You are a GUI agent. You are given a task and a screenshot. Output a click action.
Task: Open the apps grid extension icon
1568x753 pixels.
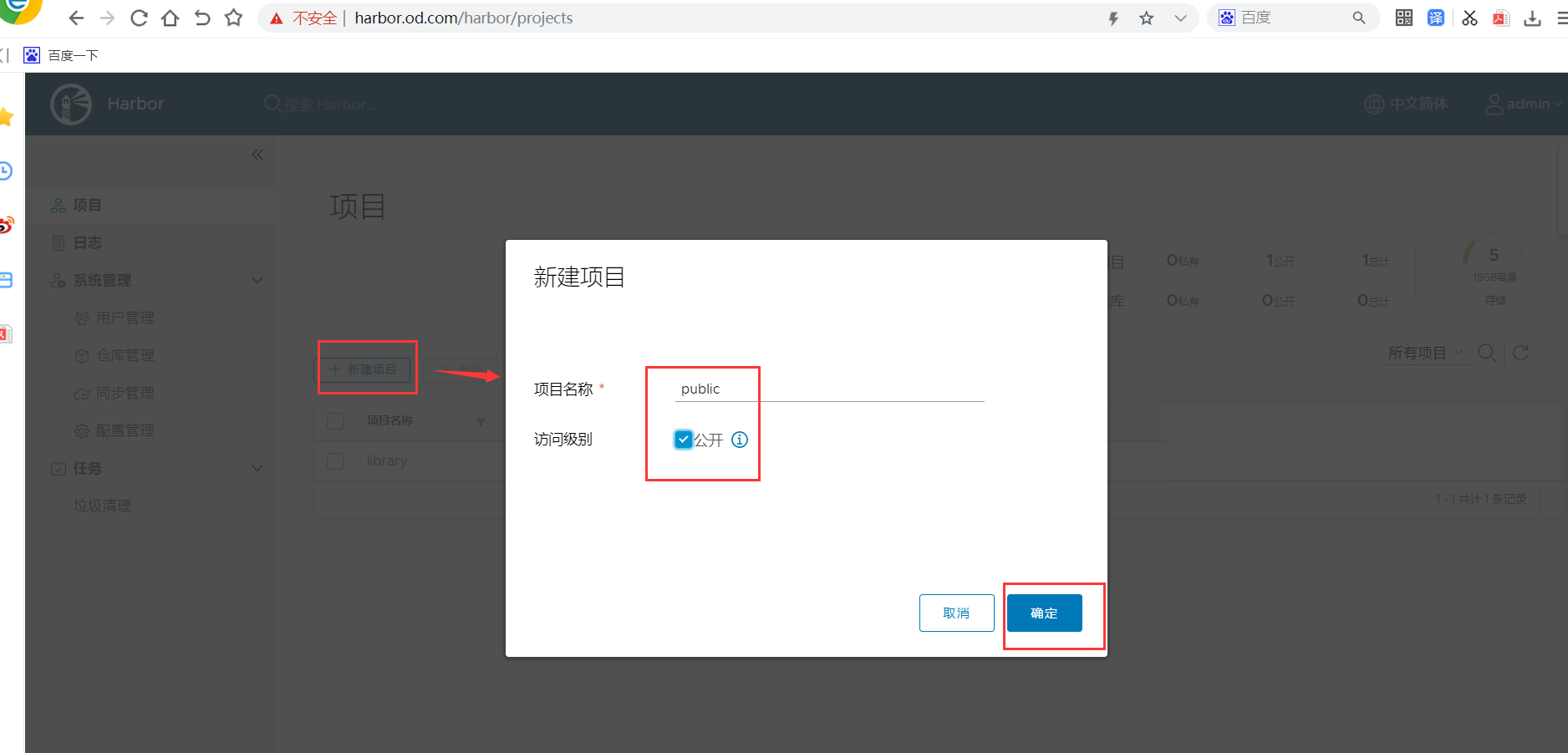pos(1404,18)
